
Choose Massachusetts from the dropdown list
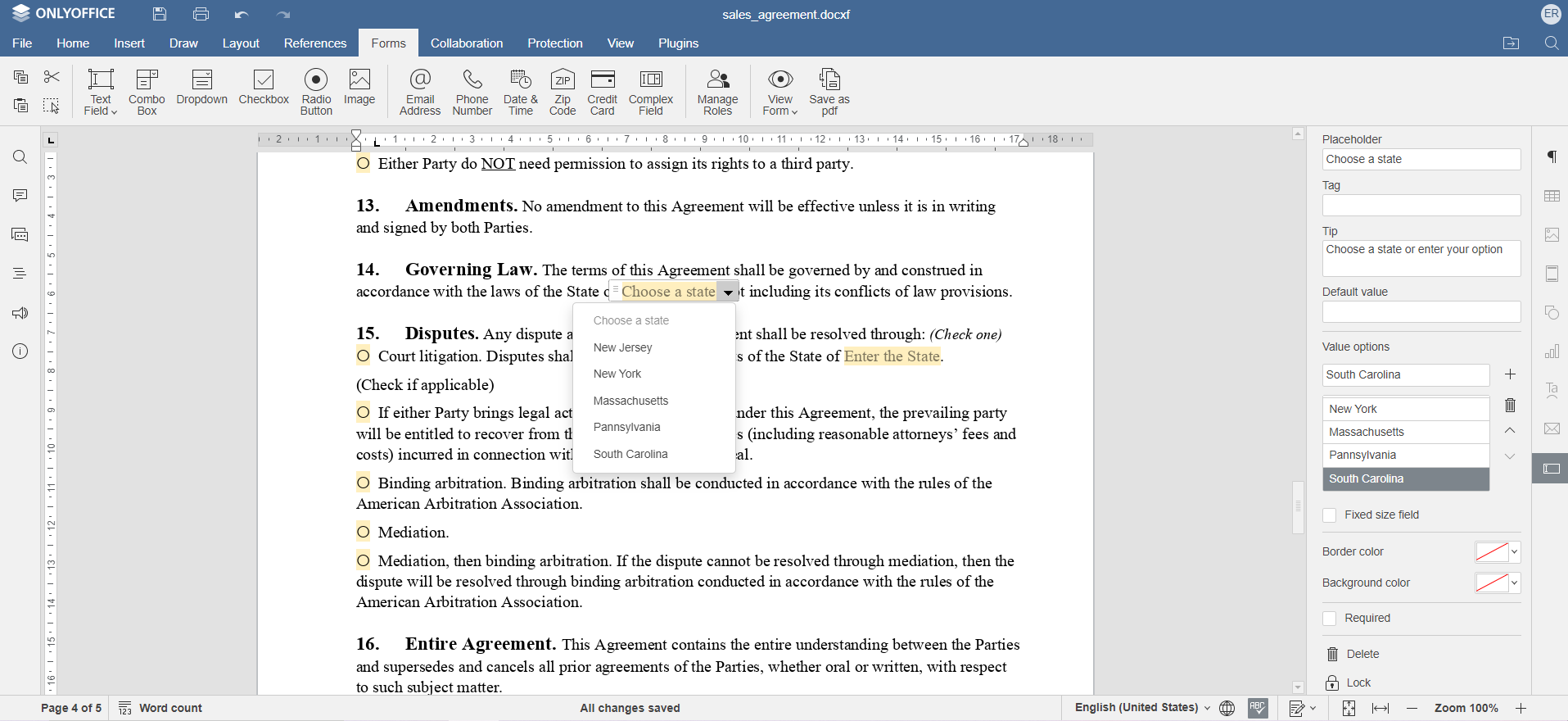[630, 401]
